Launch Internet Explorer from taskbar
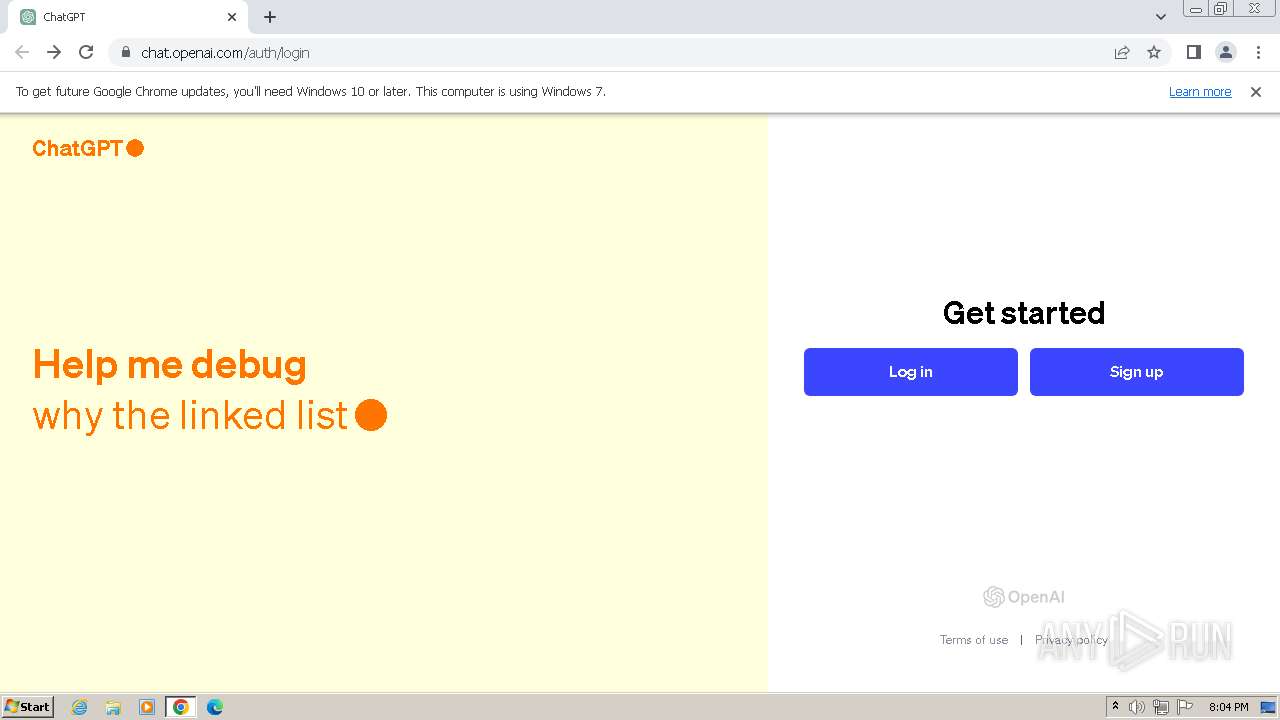Image resolution: width=1280 pixels, height=720 pixels. click(79, 707)
